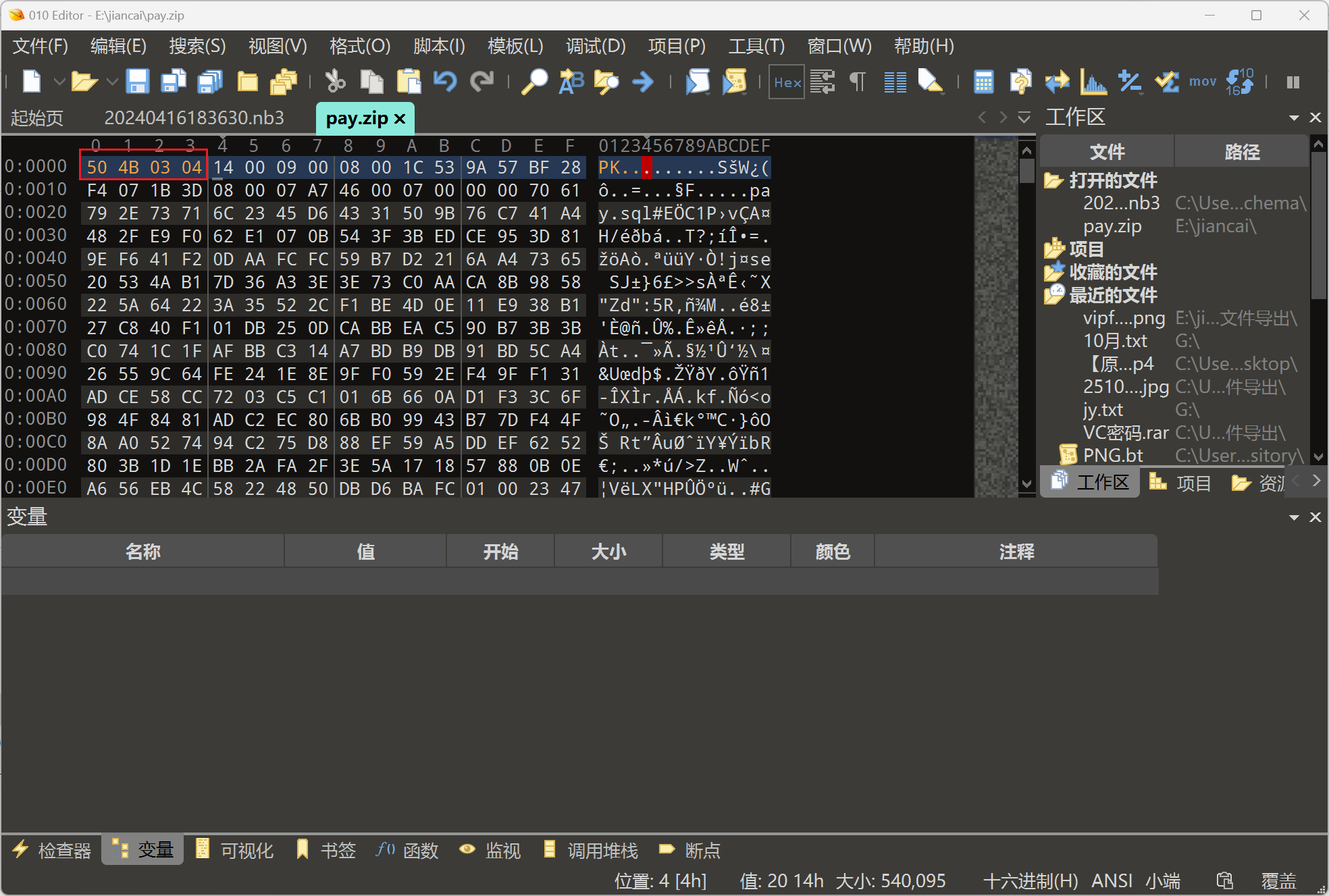1329x896 pixels.
Task: Open the 变量 panel options dropdown
Action: coord(1294,517)
